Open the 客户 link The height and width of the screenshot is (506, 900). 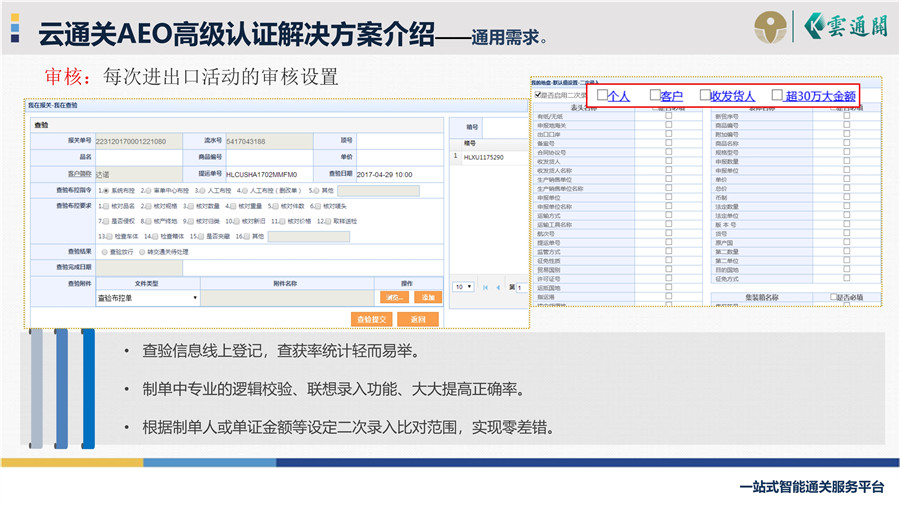pos(672,96)
